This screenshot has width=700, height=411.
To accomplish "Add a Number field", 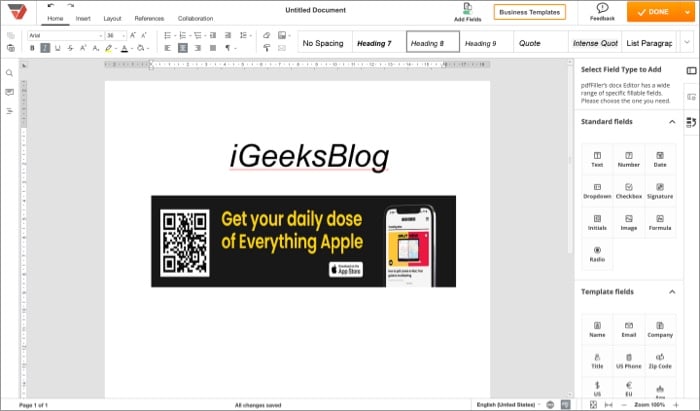I will click(x=629, y=159).
